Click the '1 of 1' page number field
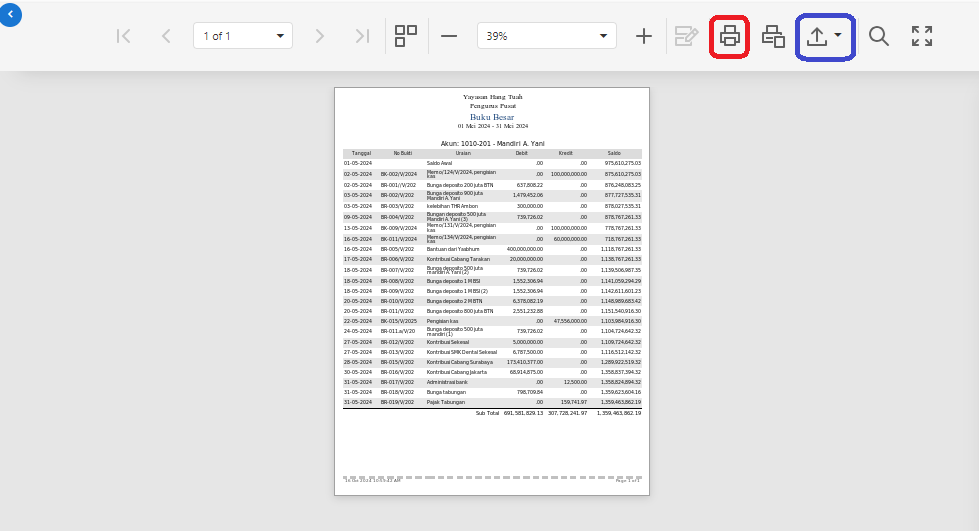979x531 pixels. tap(232, 36)
